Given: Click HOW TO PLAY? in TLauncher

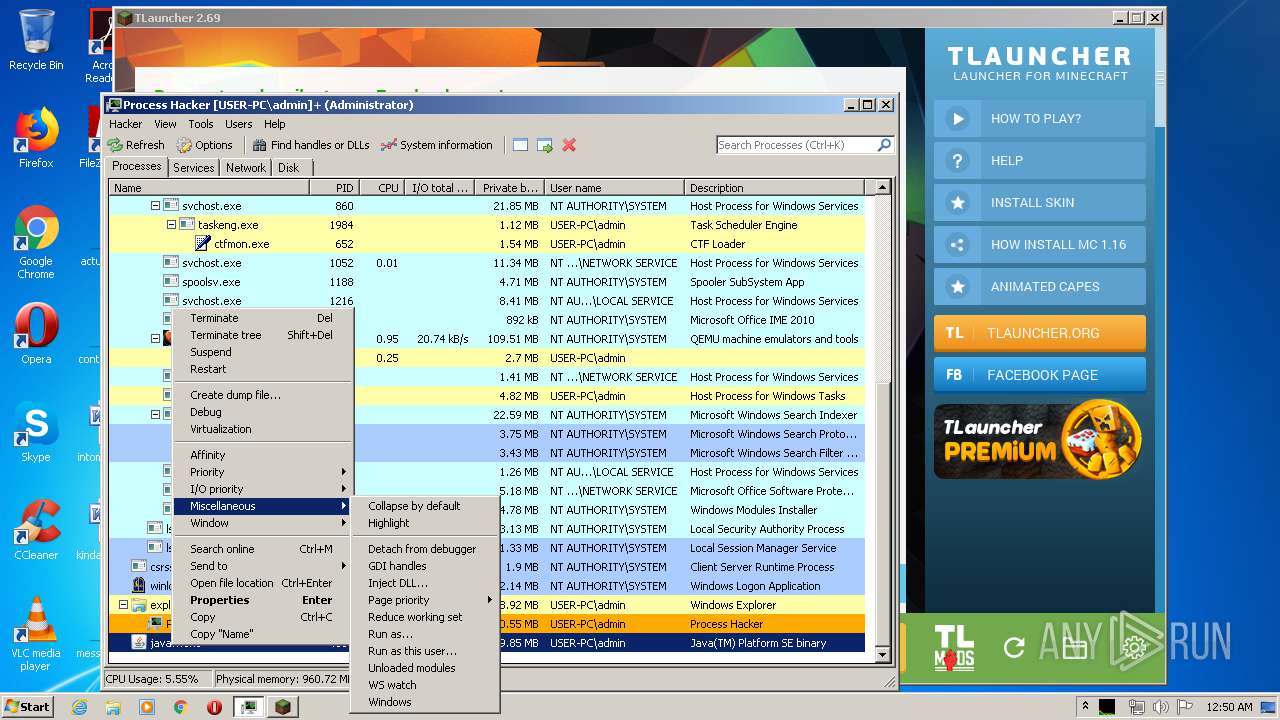Looking at the screenshot, I should [1040, 118].
